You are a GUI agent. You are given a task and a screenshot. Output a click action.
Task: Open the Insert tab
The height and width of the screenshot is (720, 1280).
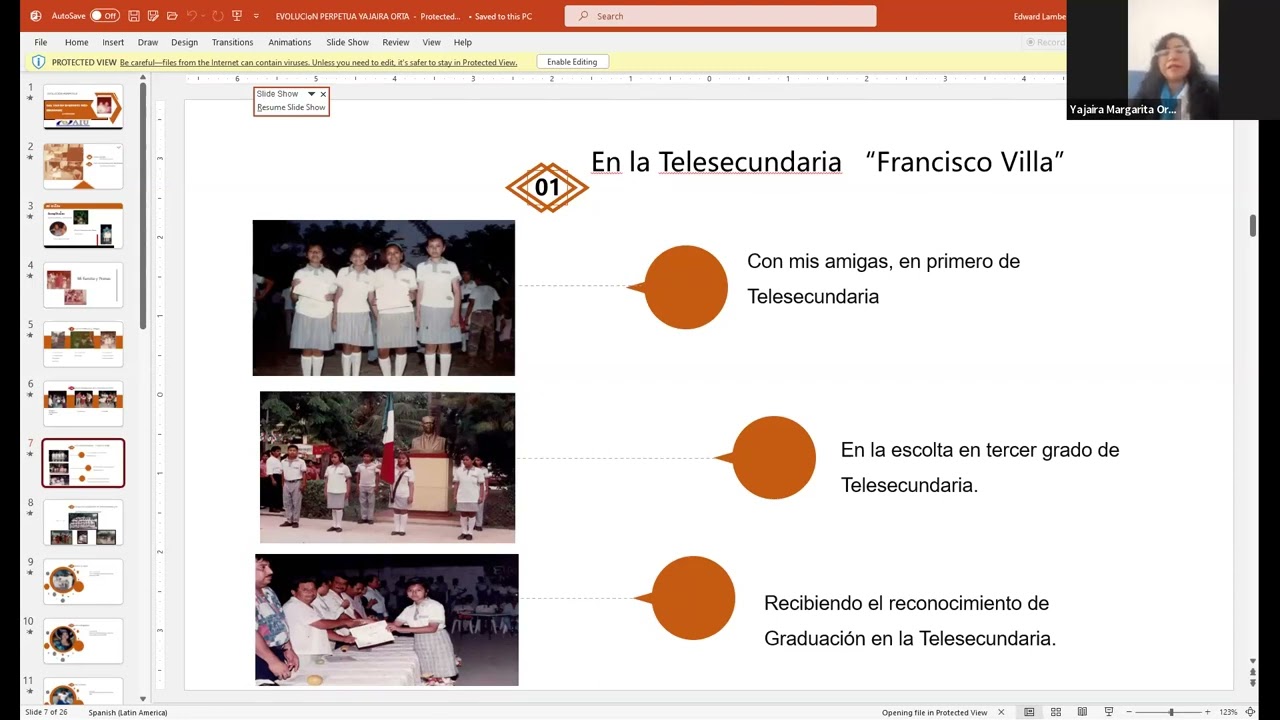[x=113, y=42]
